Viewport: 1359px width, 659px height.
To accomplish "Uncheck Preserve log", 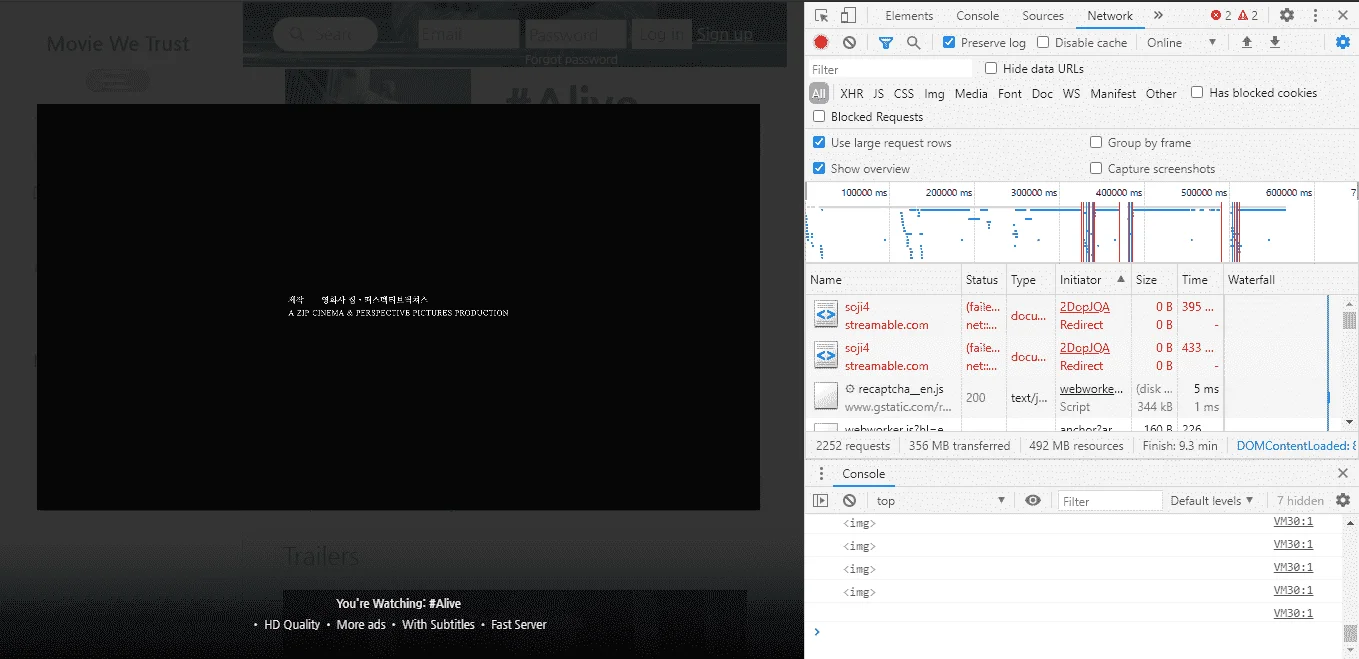I will tap(949, 42).
